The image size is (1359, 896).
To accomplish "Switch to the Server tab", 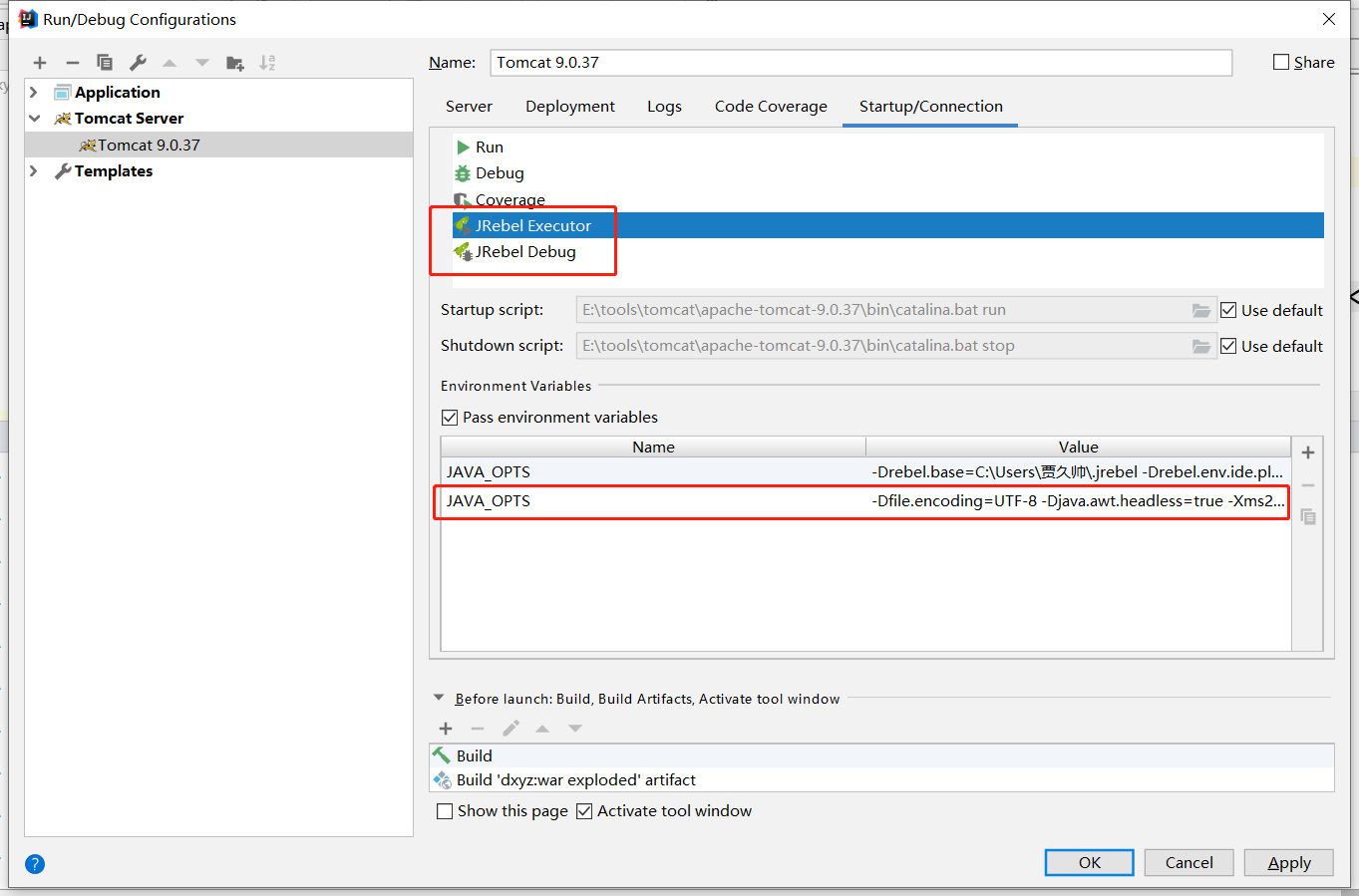I will point(469,106).
